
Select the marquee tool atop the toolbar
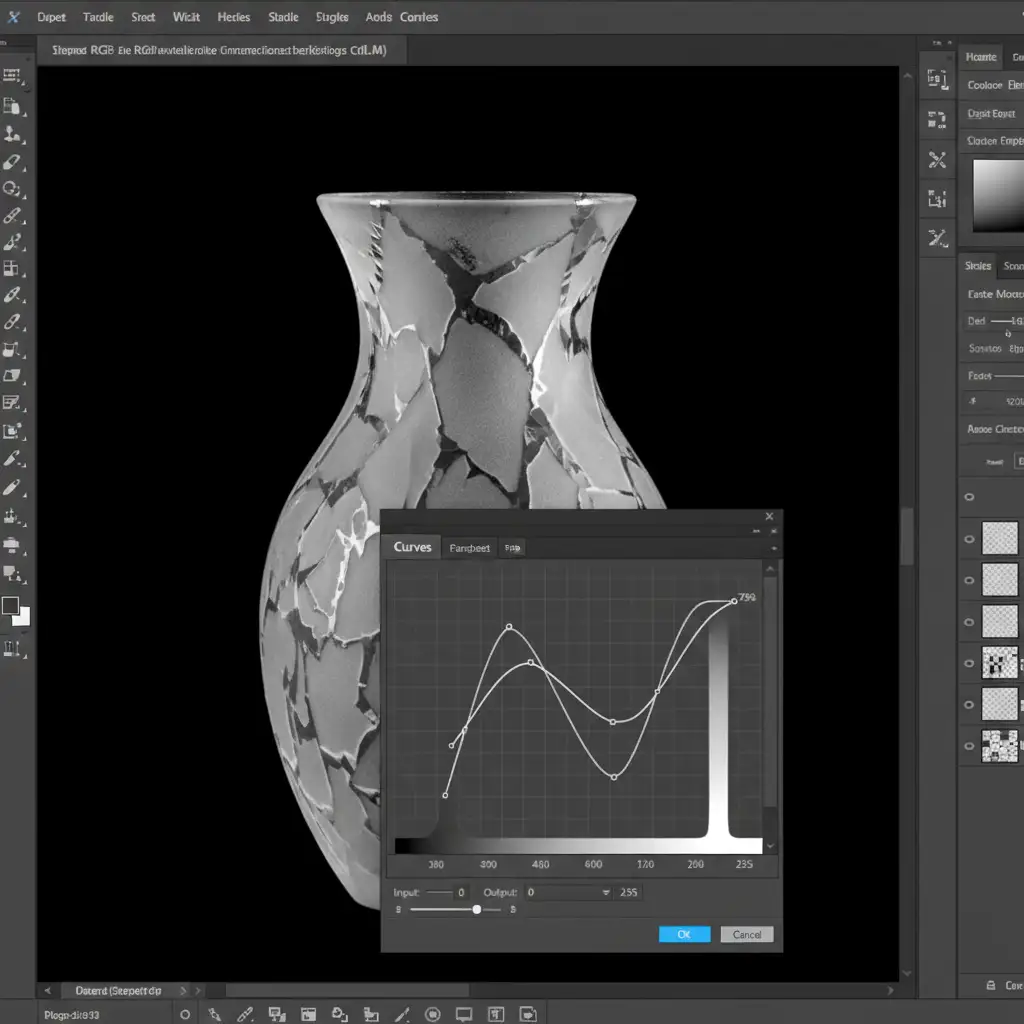pos(12,76)
